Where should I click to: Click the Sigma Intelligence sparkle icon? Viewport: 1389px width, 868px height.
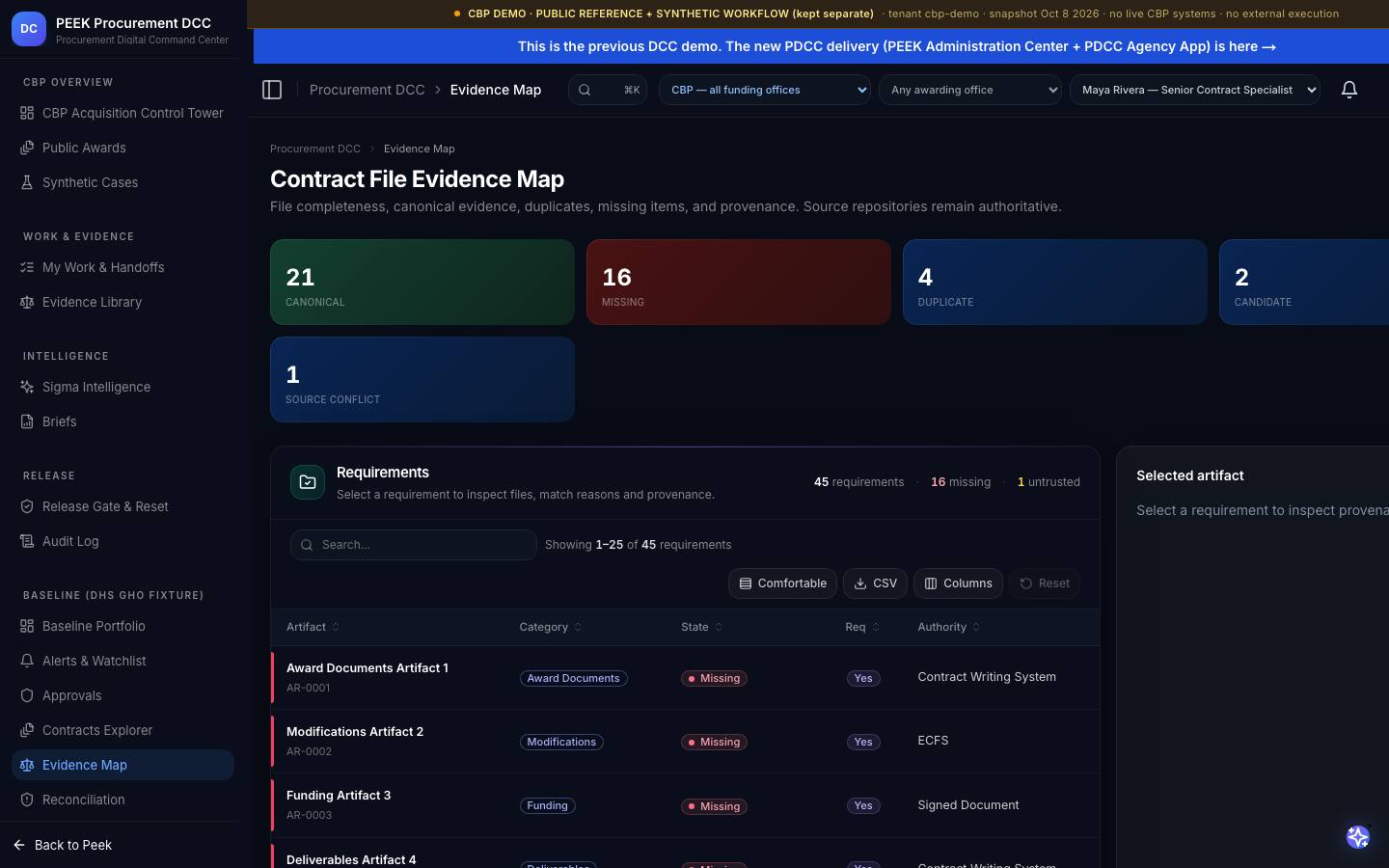pyautogui.click(x=27, y=387)
